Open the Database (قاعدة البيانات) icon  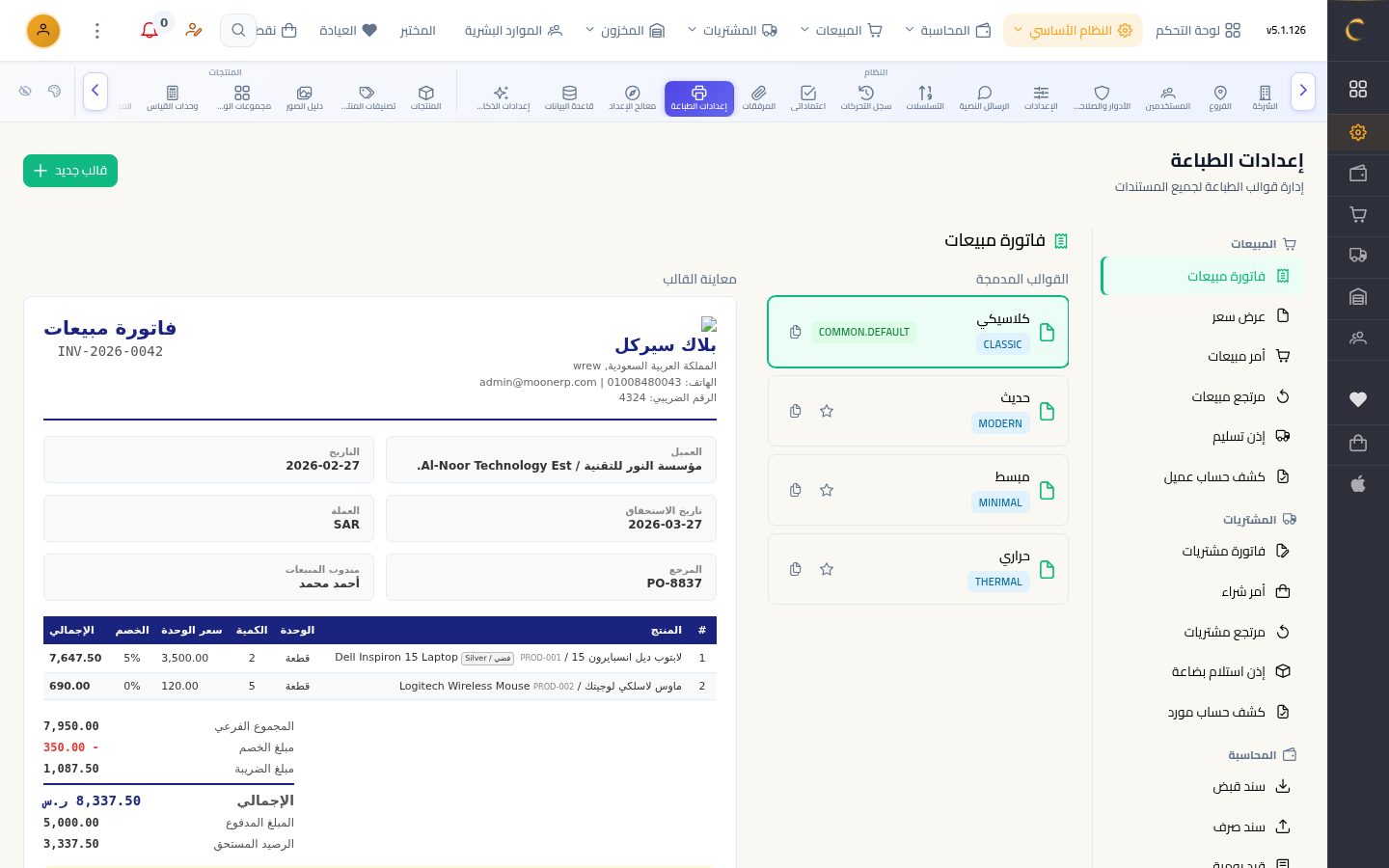pyautogui.click(x=569, y=97)
